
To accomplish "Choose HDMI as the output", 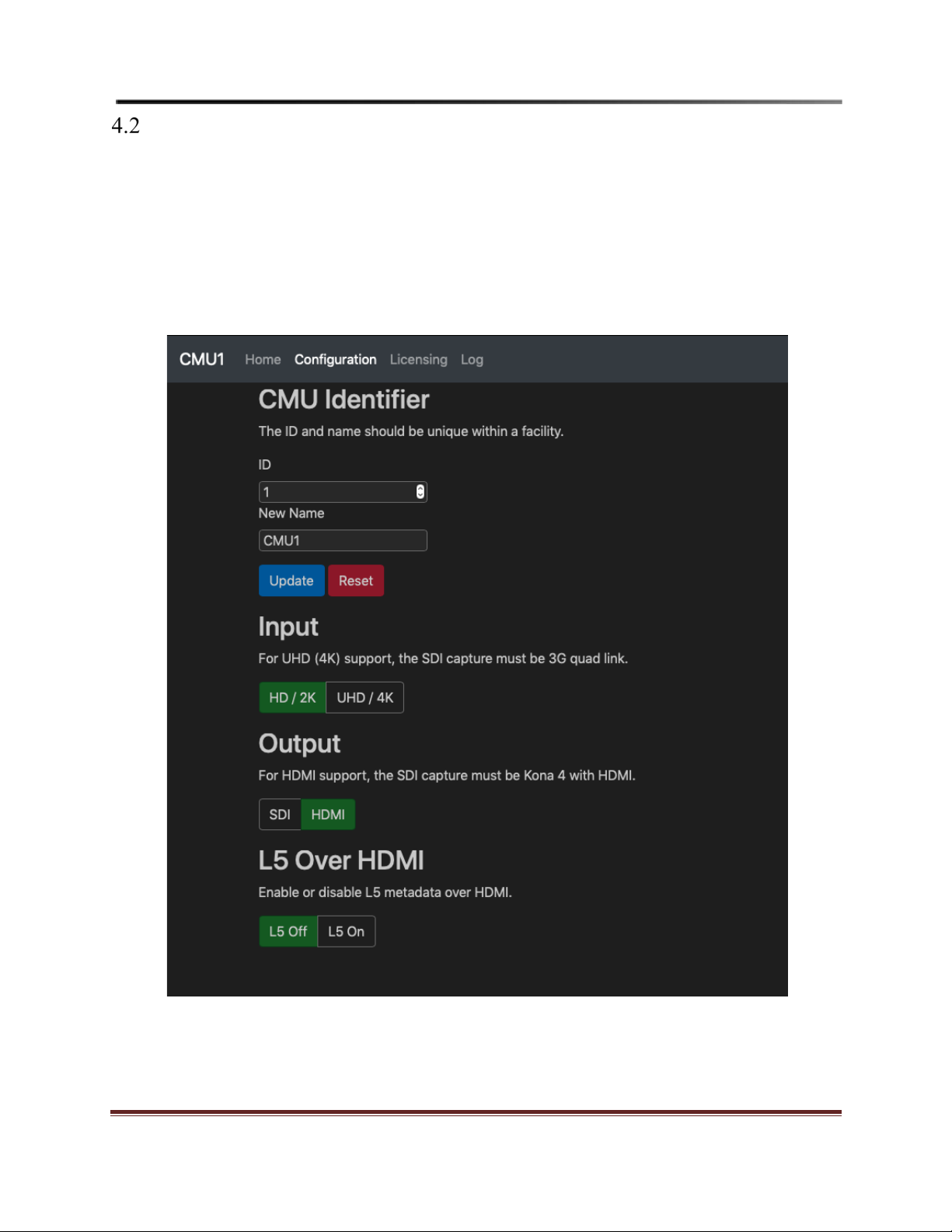I will [328, 815].
